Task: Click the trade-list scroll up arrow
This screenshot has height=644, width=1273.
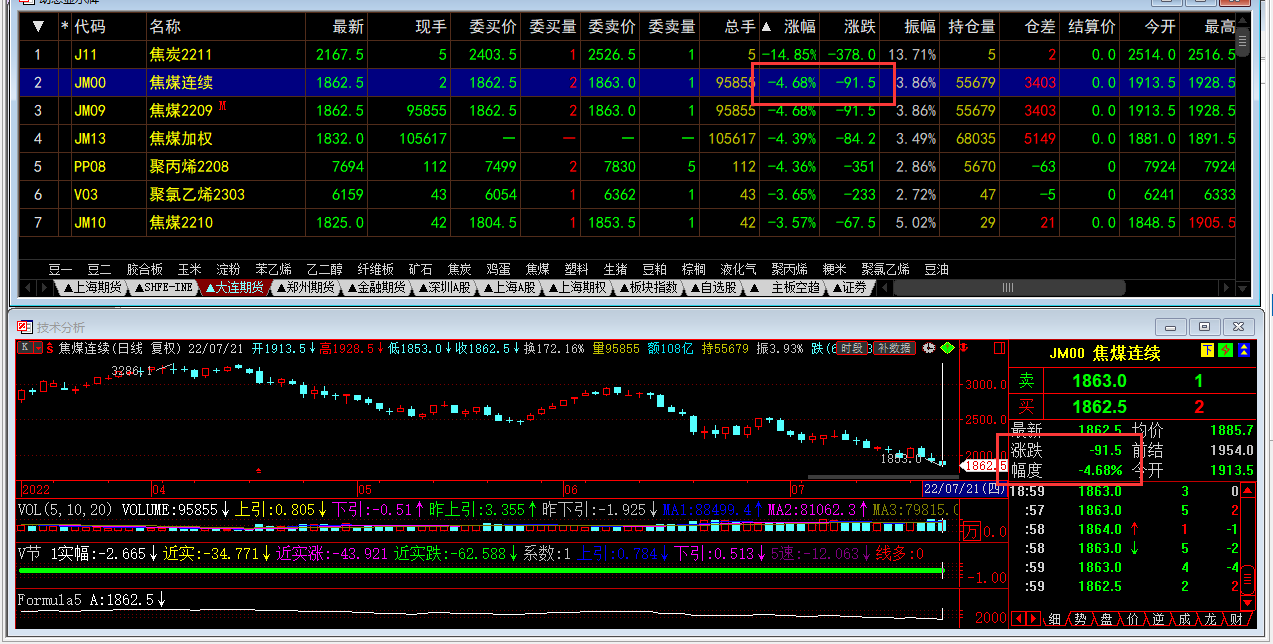Action: pos(1247,491)
